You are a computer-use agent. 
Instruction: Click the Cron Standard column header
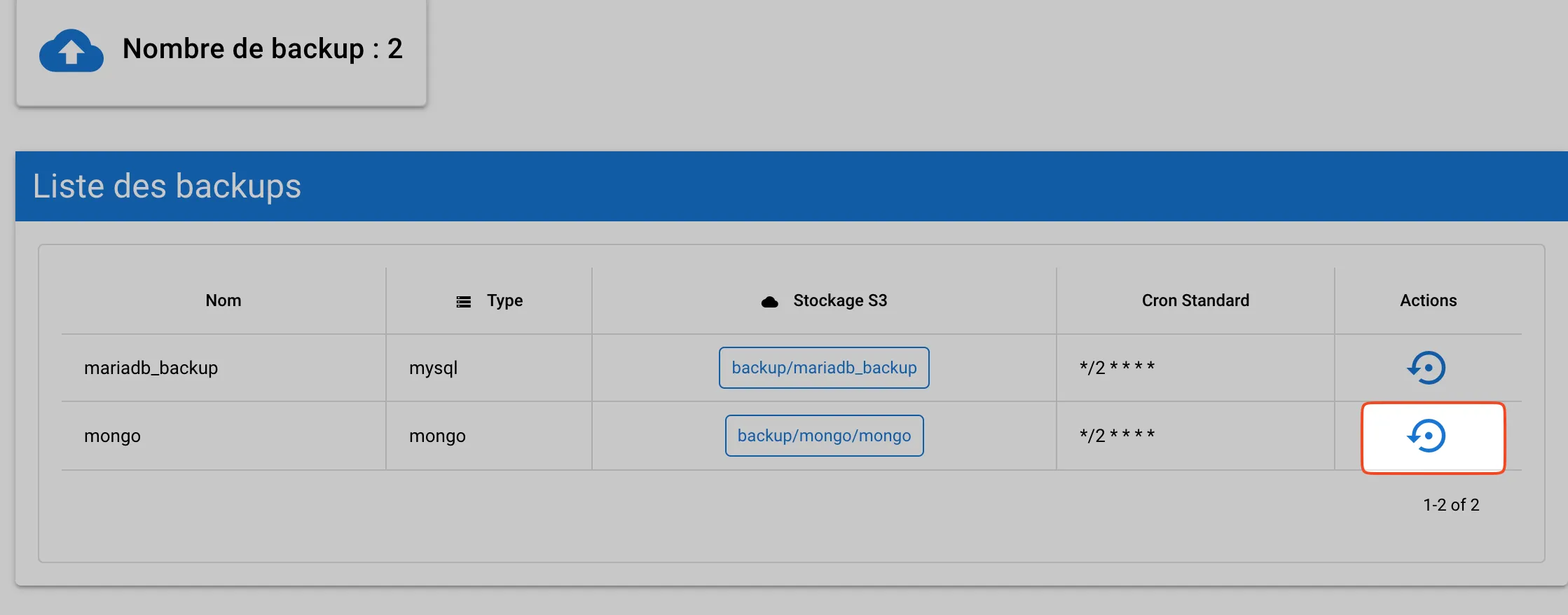(1195, 300)
